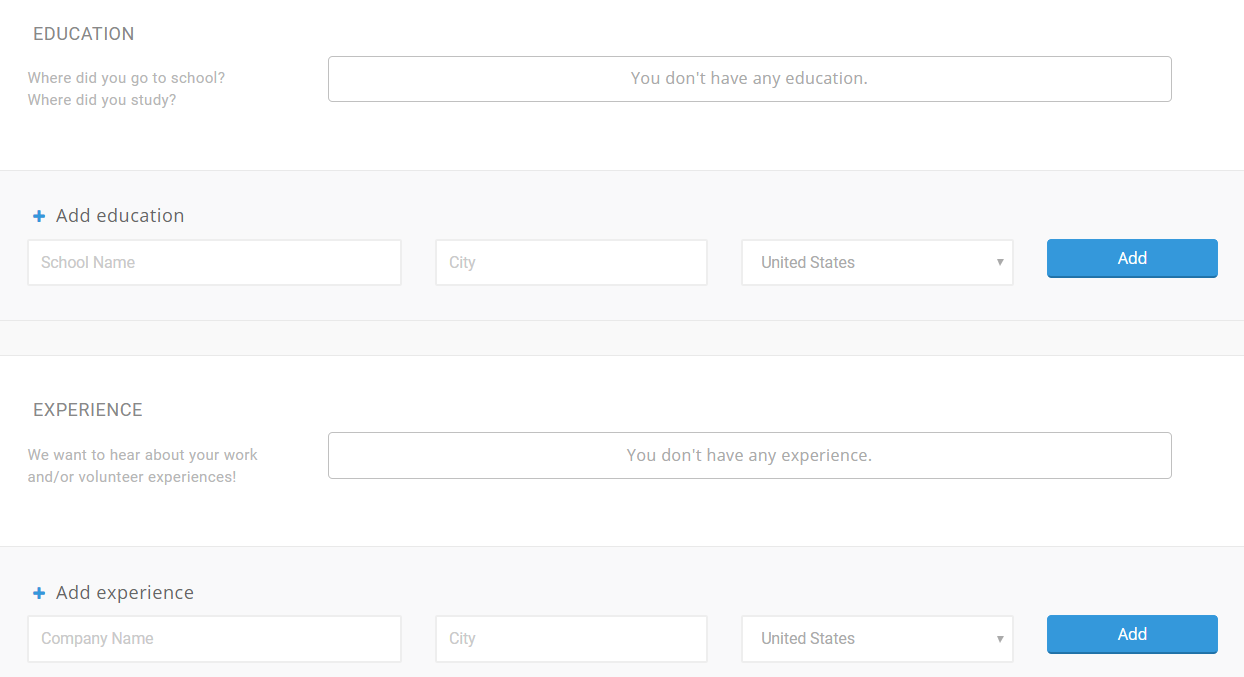Click the Add button for experience

click(x=1132, y=634)
